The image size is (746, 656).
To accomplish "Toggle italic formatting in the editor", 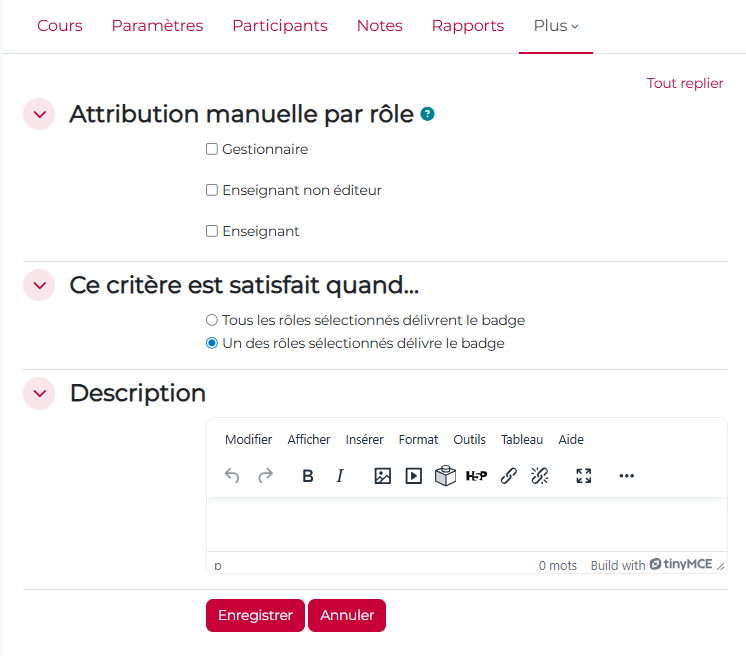I will tap(339, 476).
